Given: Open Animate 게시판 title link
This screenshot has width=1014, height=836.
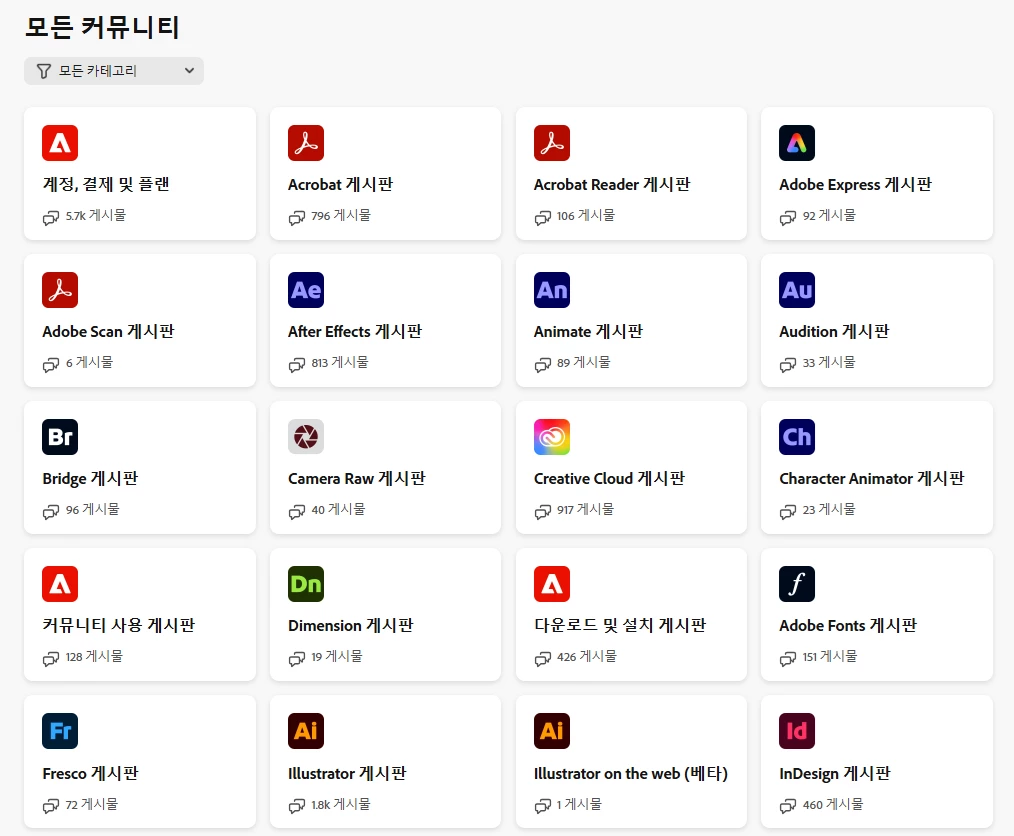Looking at the screenshot, I should 588,332.
